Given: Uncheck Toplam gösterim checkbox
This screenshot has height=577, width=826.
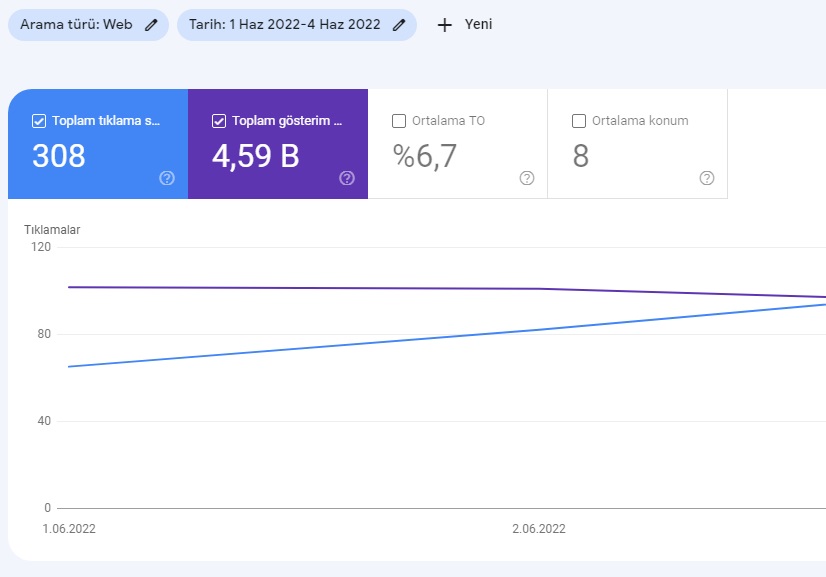Looking at the screenshot, I should tap(219, 121).
